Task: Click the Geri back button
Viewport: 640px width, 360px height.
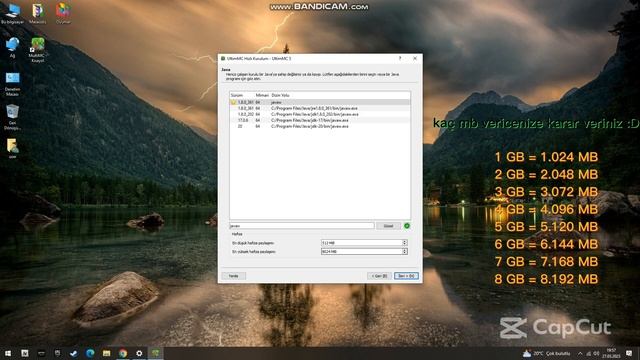Action: 379,276
